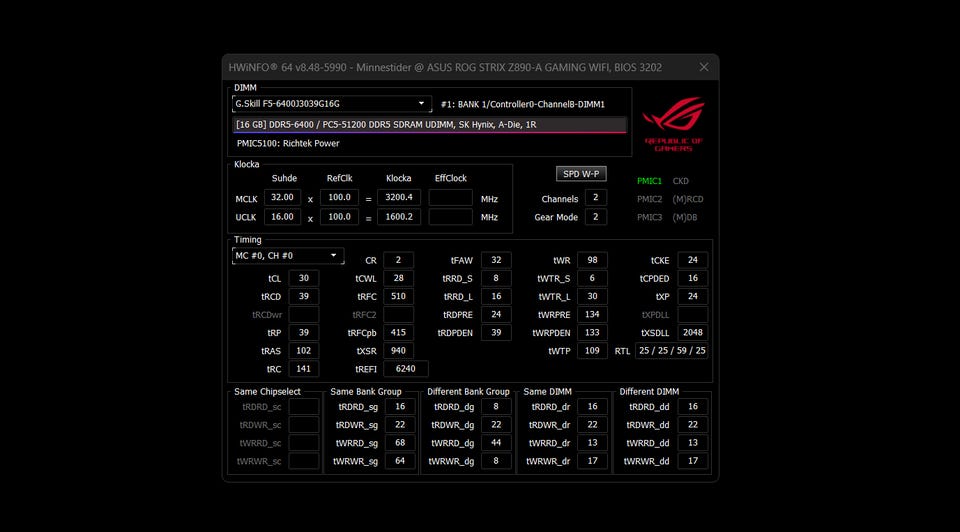Click the tFAW value 32
This screenshot has height=532, width=960.
point(496,260)
